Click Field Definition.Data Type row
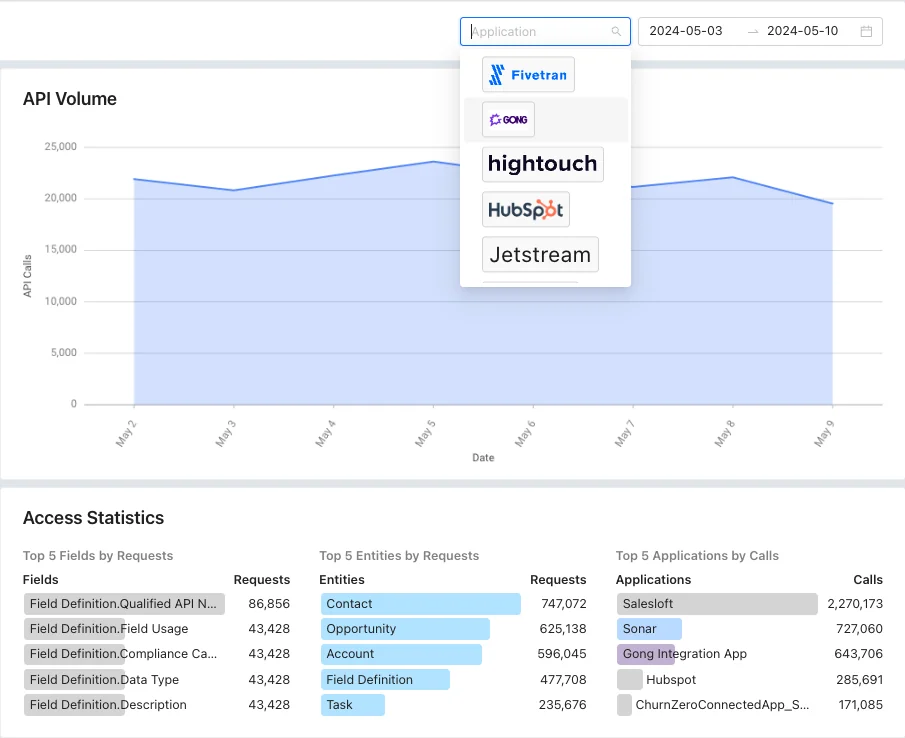This screenshot has height=738, width=905. pyautogui.click(x=156, y=680)
